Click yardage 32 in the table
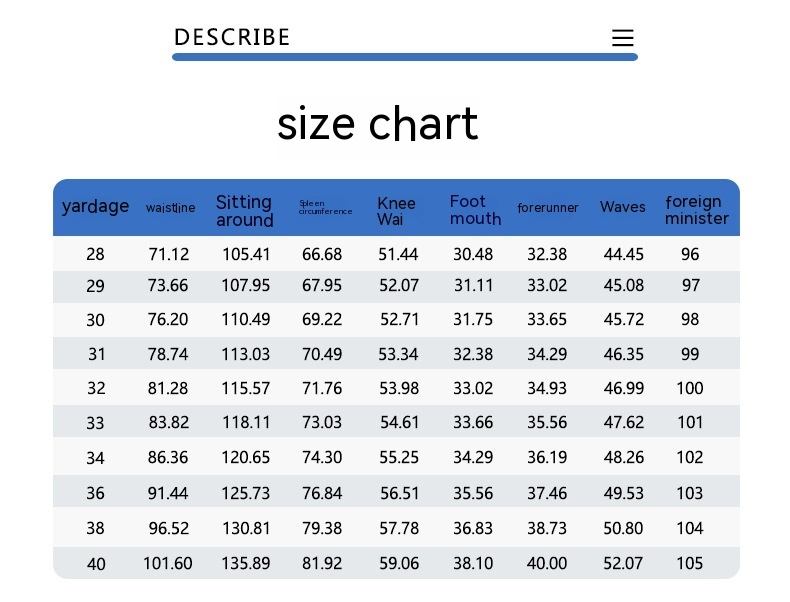 coord(95,388)
